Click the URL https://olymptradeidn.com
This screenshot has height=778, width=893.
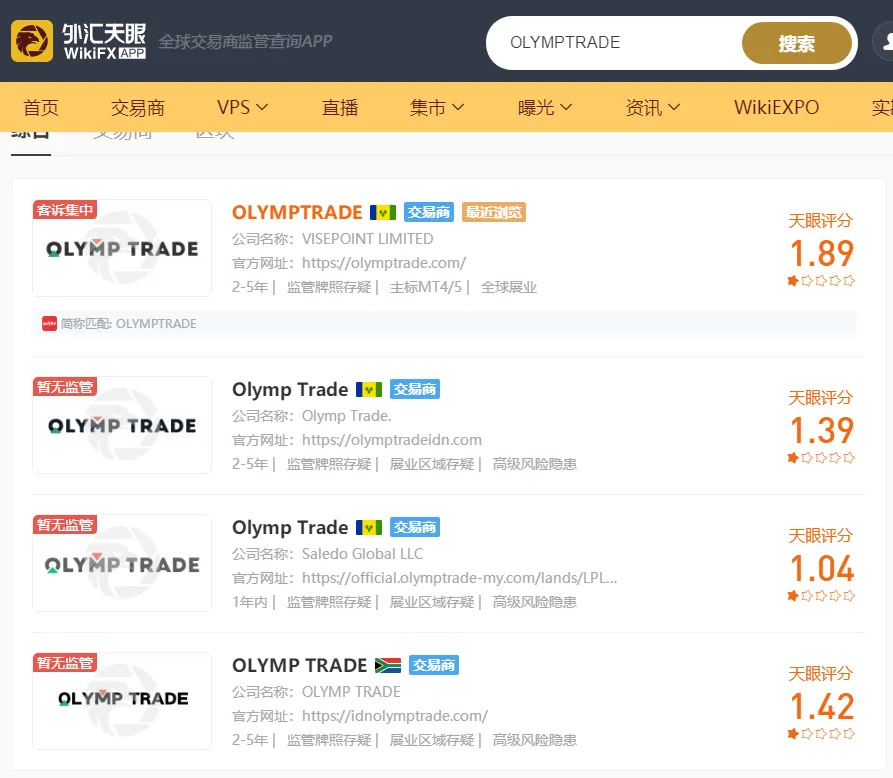(392, 440)
